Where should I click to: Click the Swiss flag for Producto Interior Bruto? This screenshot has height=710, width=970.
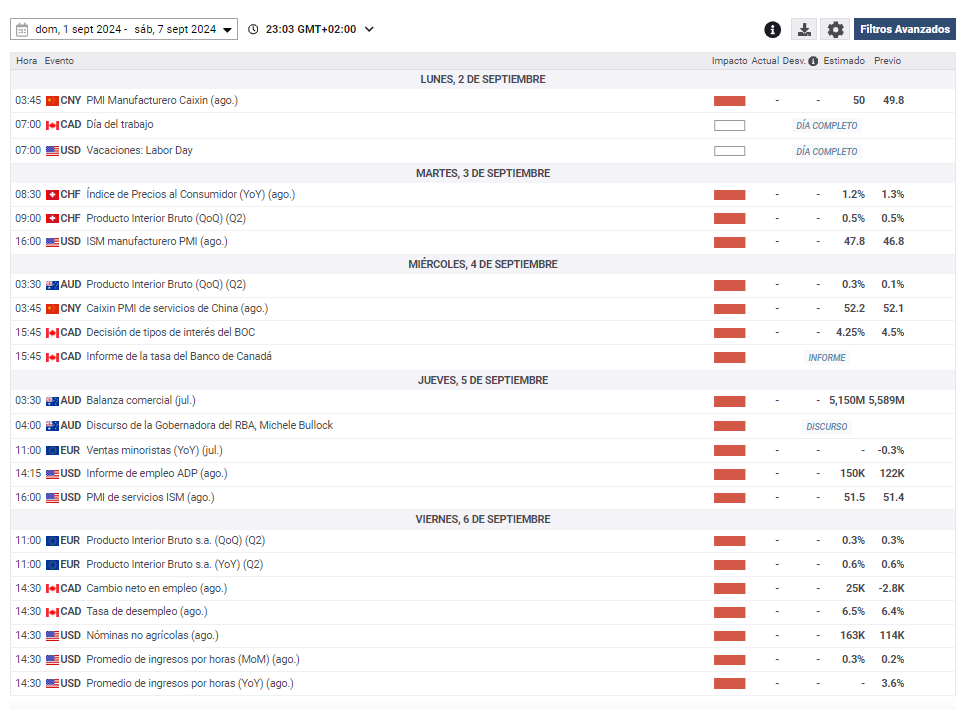(52, 219)
